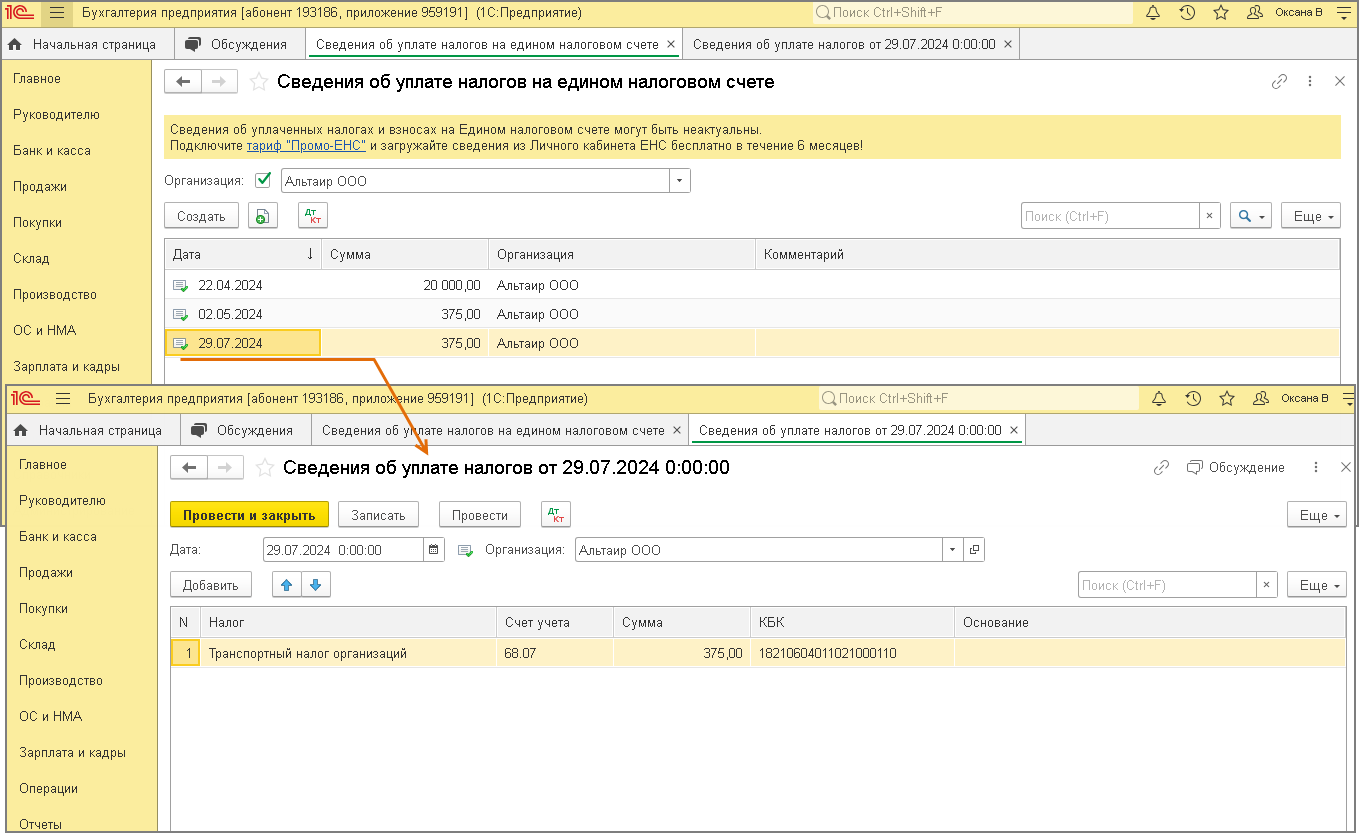Open the vertical dots menu of document form

click(1316, 467)
